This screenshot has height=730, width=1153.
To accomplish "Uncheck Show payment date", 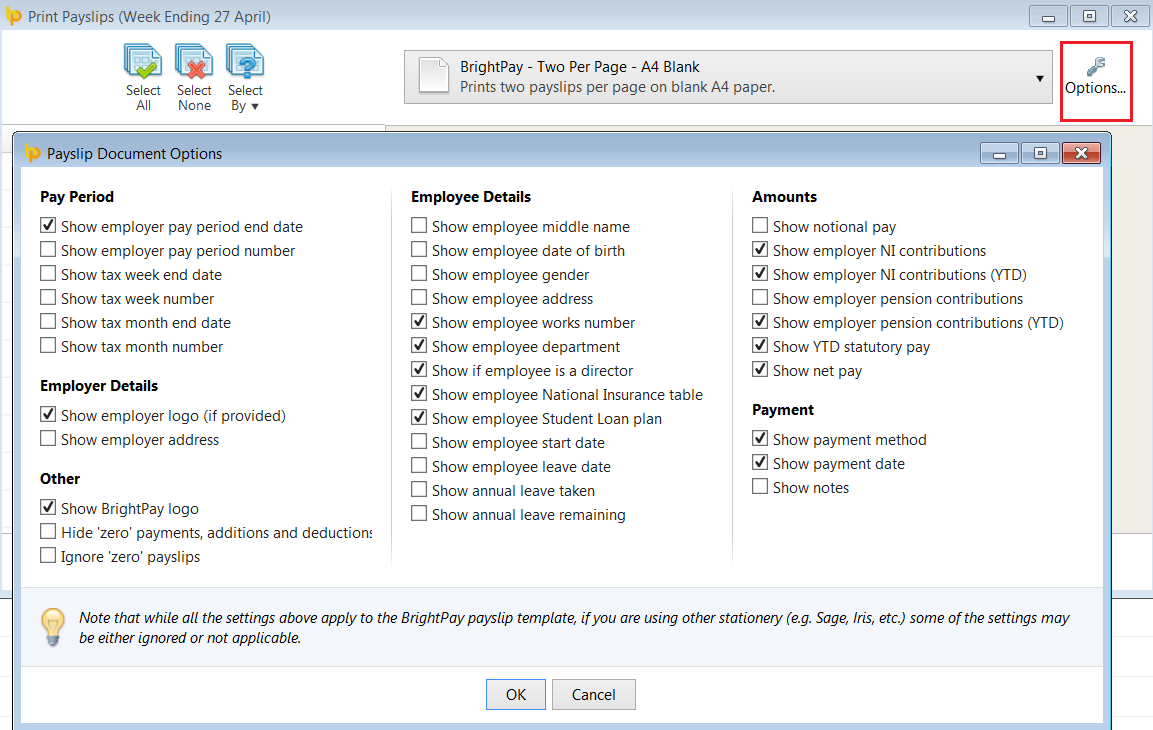I will tap(760, 463).
